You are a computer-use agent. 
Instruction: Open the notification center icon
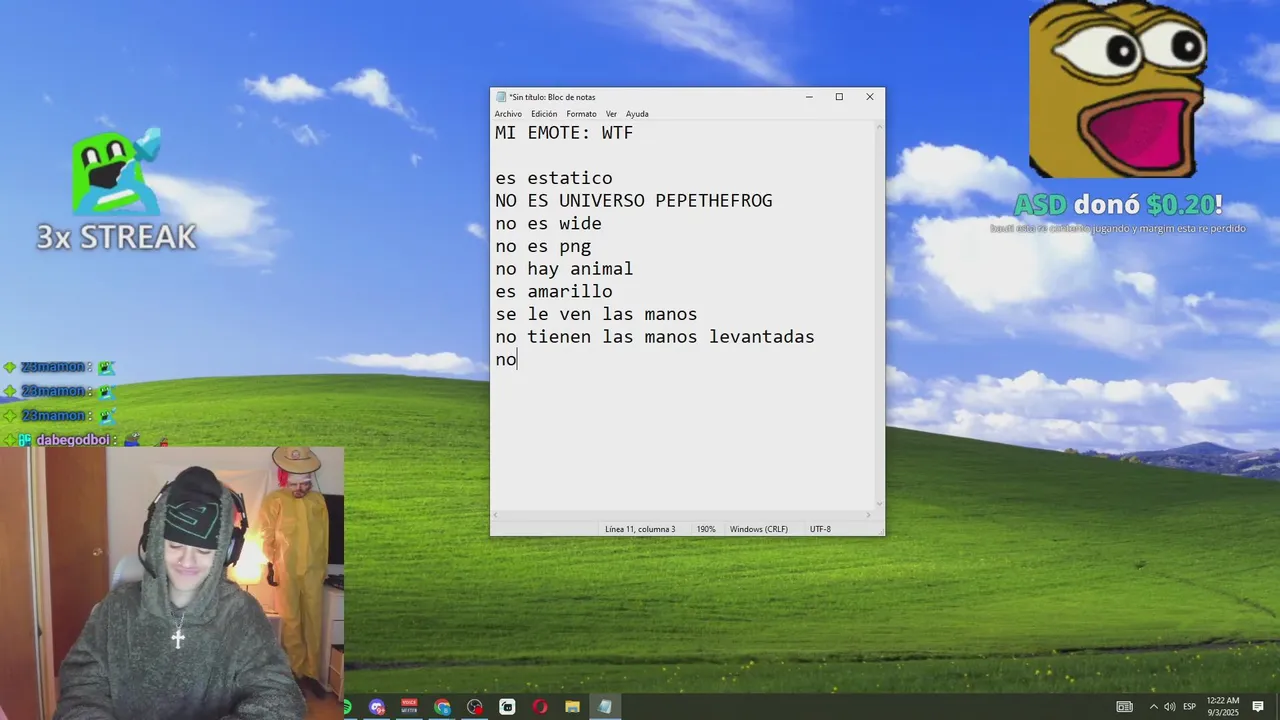point(1258,707)
